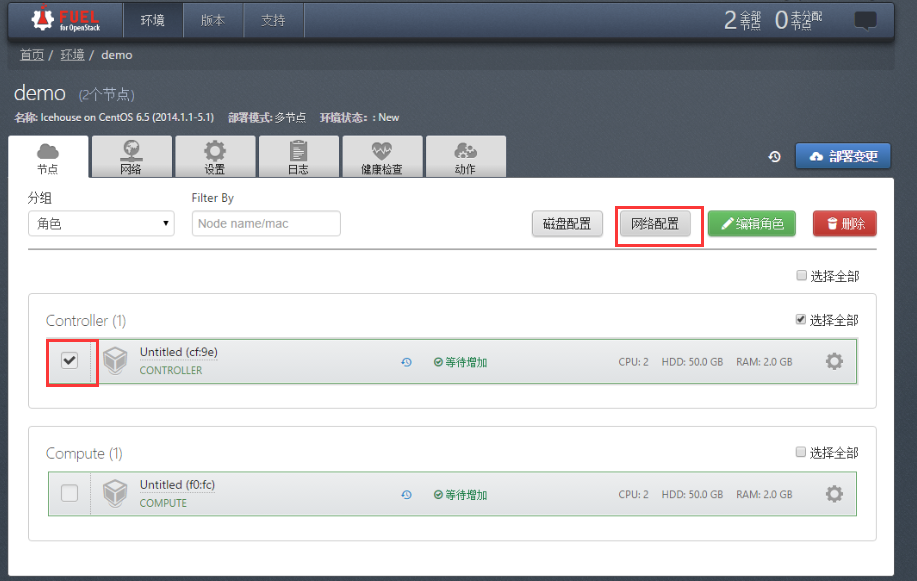Click the red 删除 button
Screen dimensions: 917x581
pyautogui.click(x=845, y=224)
